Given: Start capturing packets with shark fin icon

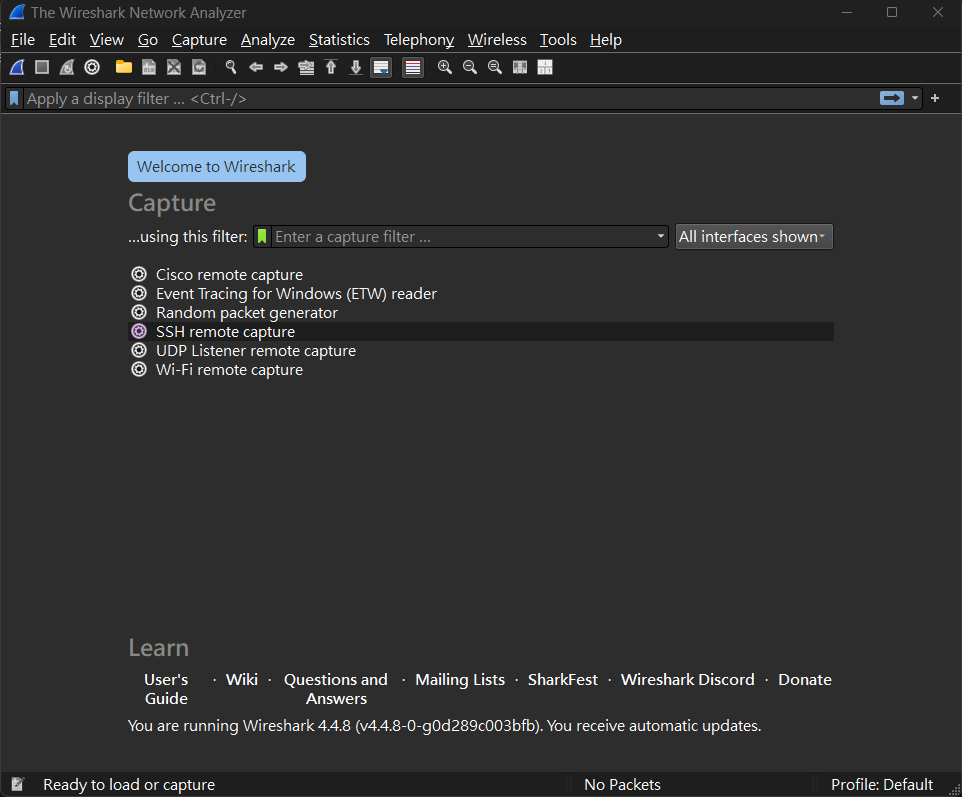Looking at the screenshot, I should 17,67.
